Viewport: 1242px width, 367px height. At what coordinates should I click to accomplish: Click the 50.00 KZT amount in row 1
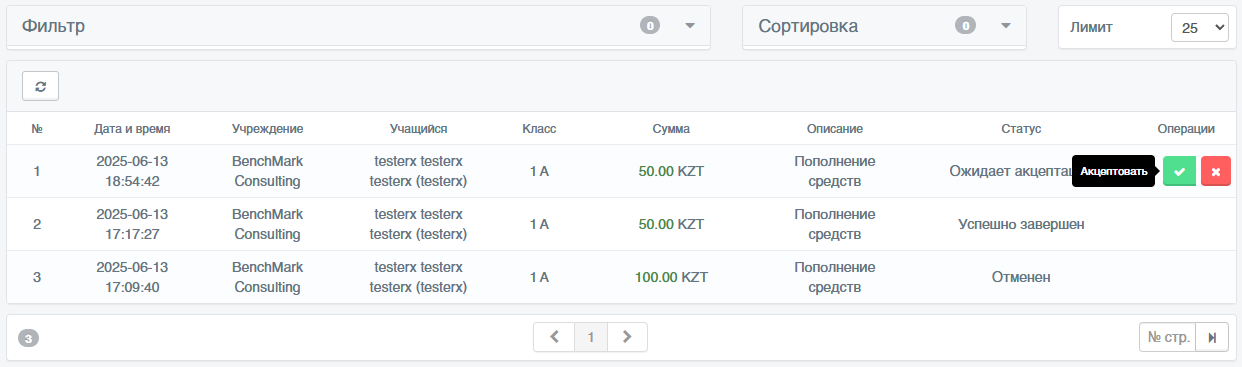click(671, 171)
